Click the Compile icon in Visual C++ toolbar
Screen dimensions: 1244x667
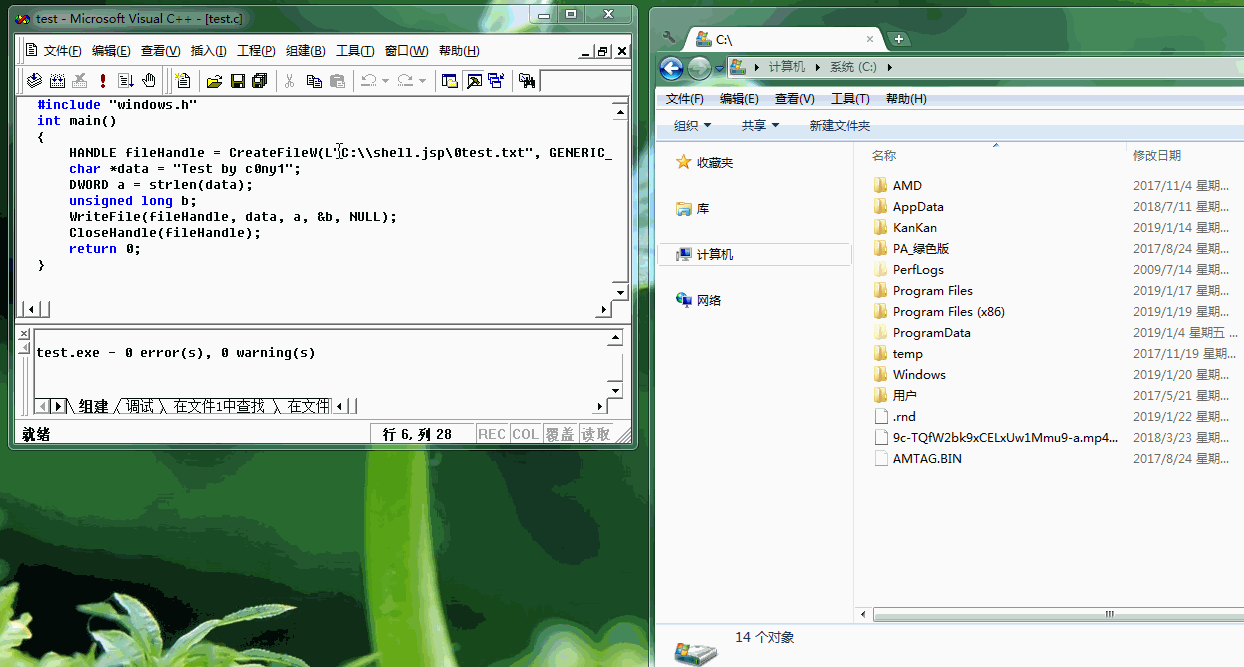pyautogui.click(x=34, y=81)
